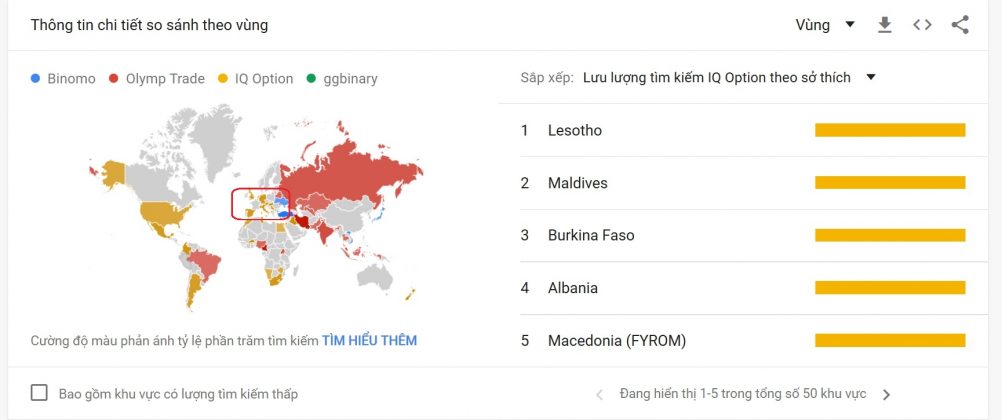This screenshot has height=420, width=1002.
Task: Select Burkina Faso region row
Action: tap(591, 235)
